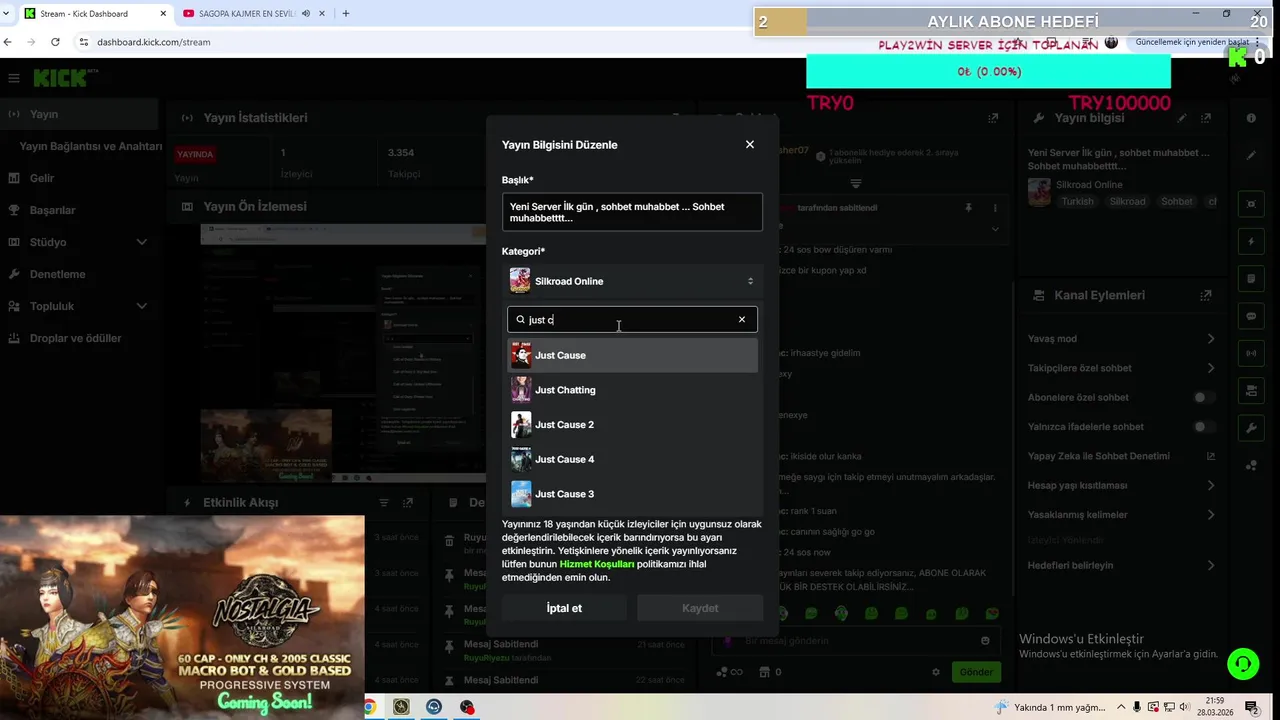Open a new browser tab

346,14
